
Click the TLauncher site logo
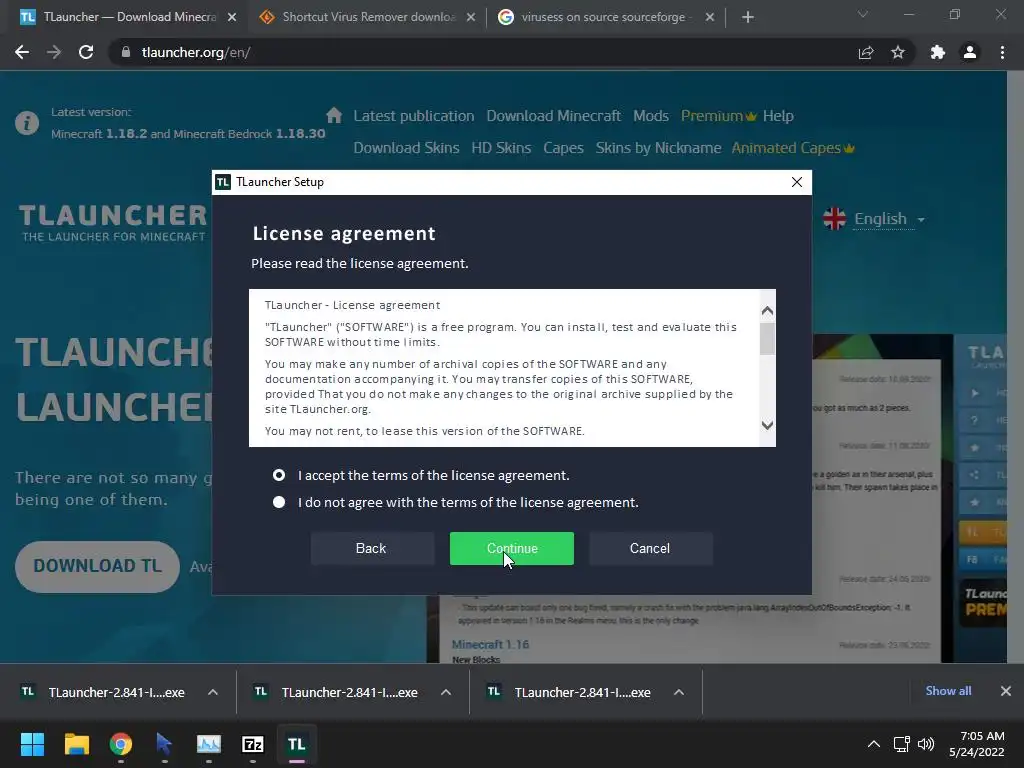(113, 223)
